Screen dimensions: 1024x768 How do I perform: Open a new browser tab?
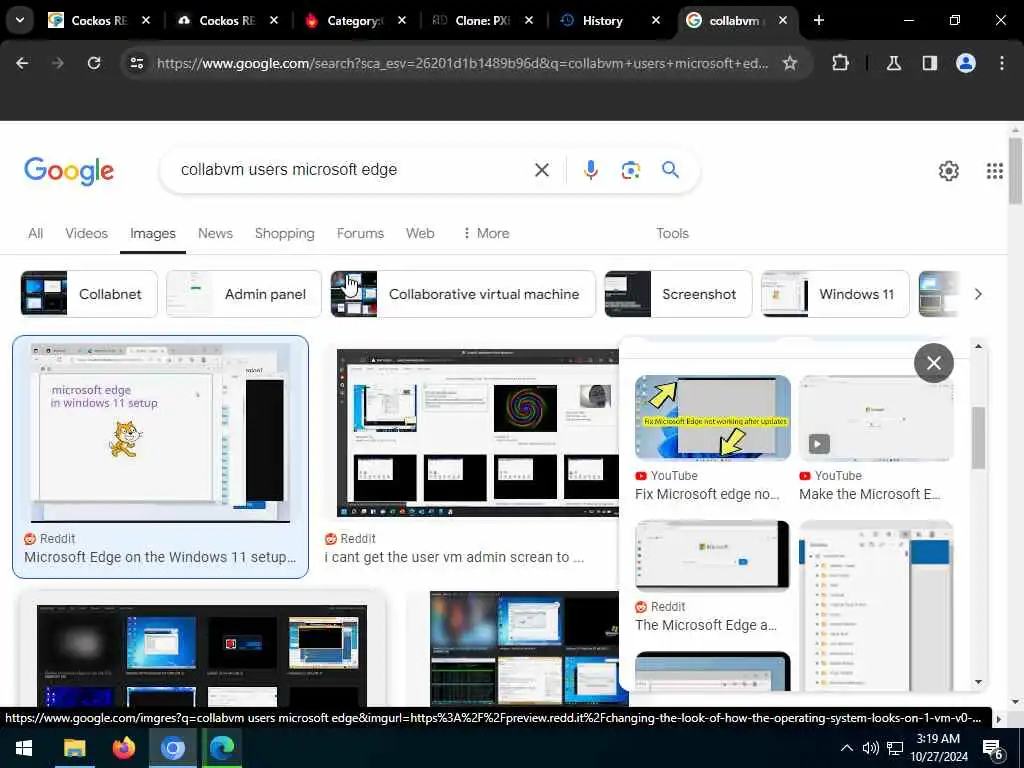tap(818, 20)
